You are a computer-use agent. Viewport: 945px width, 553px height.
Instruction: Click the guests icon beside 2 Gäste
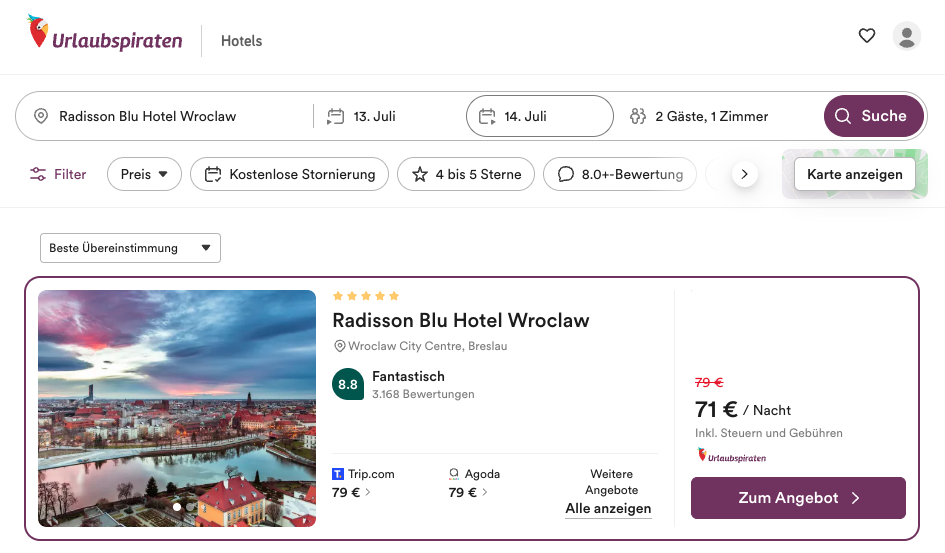pyautogui.click(x=638, y=116)
